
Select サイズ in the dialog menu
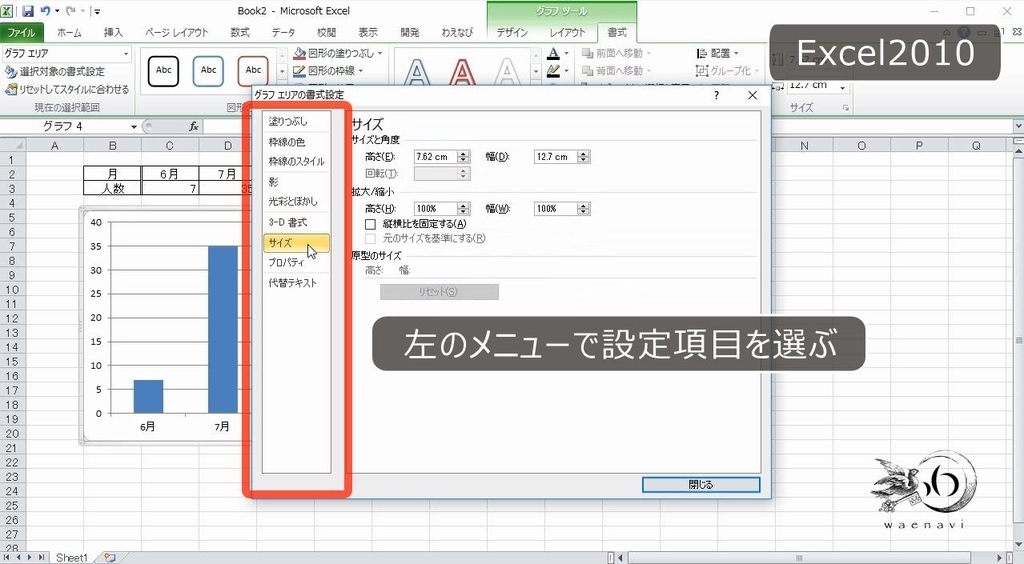pyautogui.click(x=296, y=243)
